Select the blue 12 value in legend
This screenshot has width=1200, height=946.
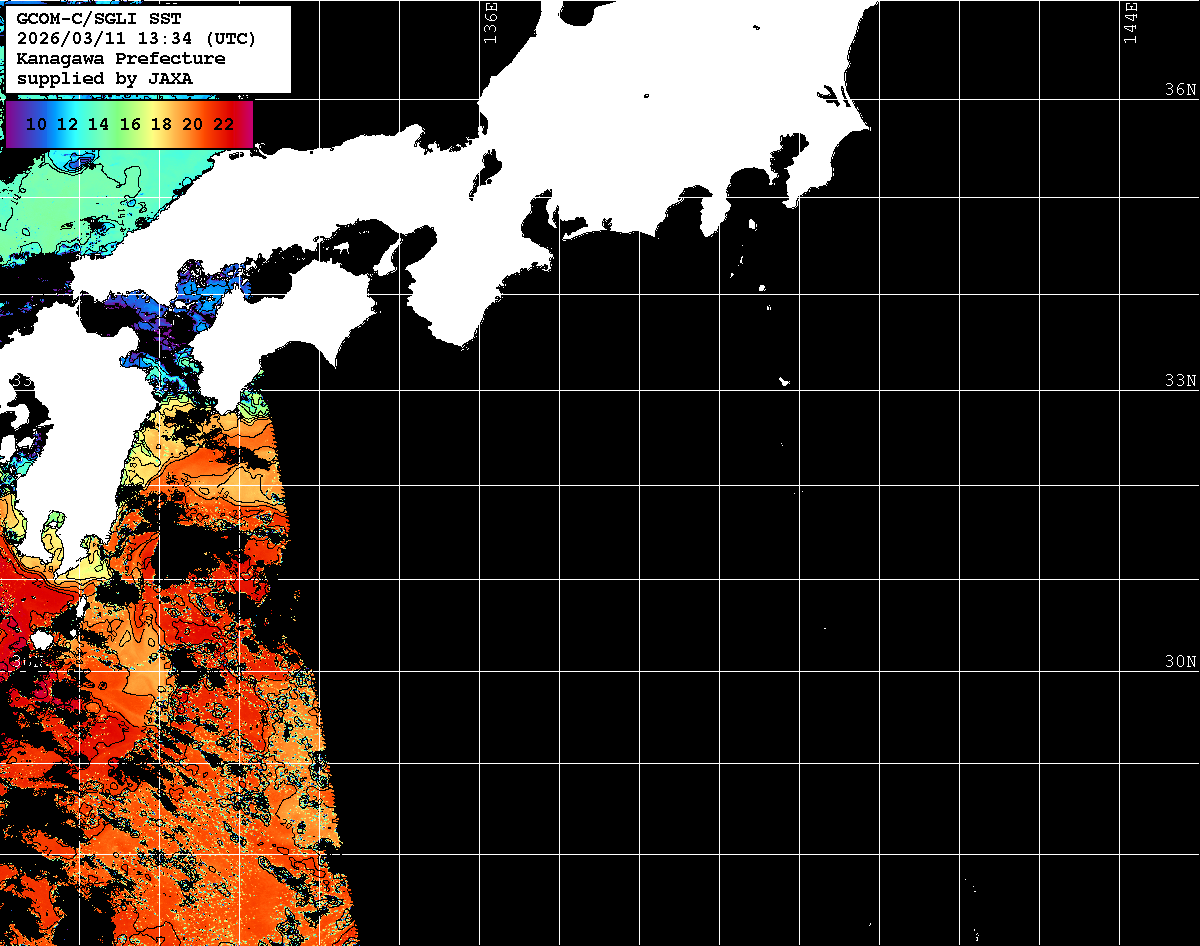point(67,125)
